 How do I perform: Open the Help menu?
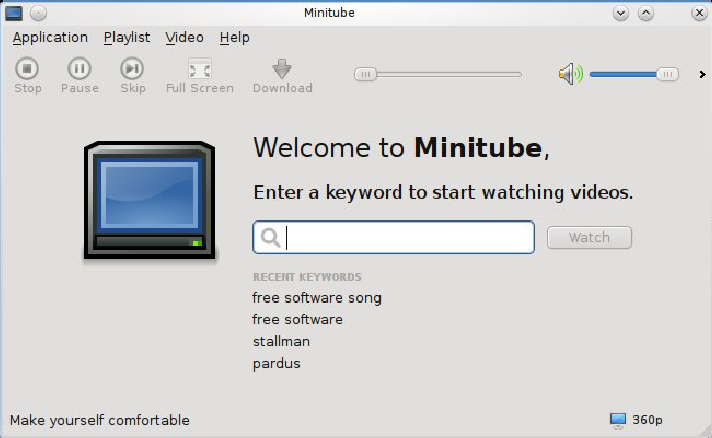pos(235,38)
